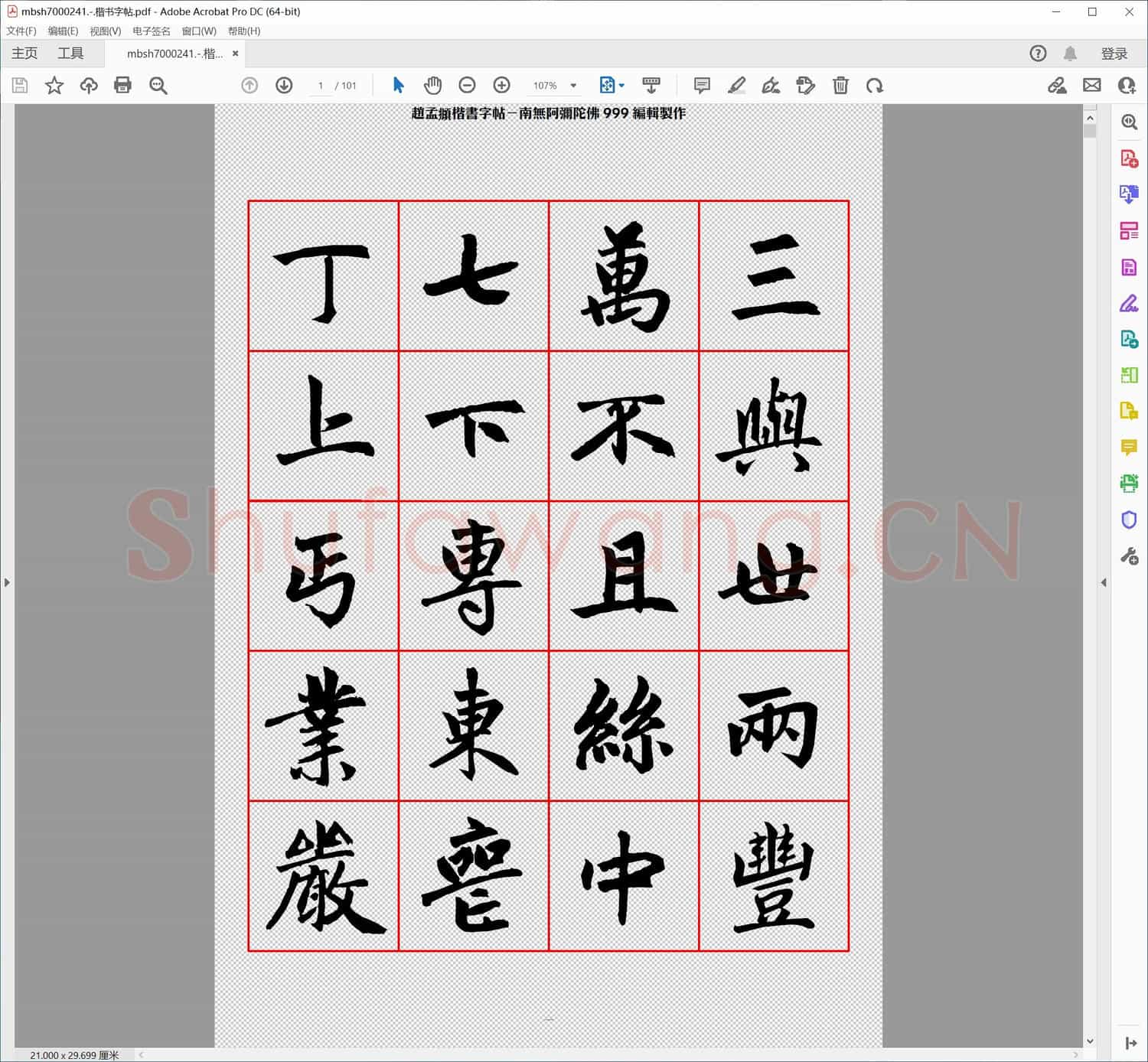Open the stamp tool
Screen dimensions: 1148x1062
(805, 85)
